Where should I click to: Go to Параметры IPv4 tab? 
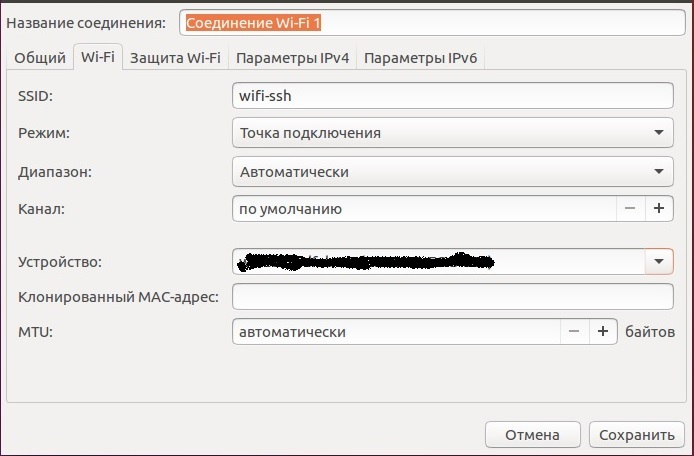point(292,58)
